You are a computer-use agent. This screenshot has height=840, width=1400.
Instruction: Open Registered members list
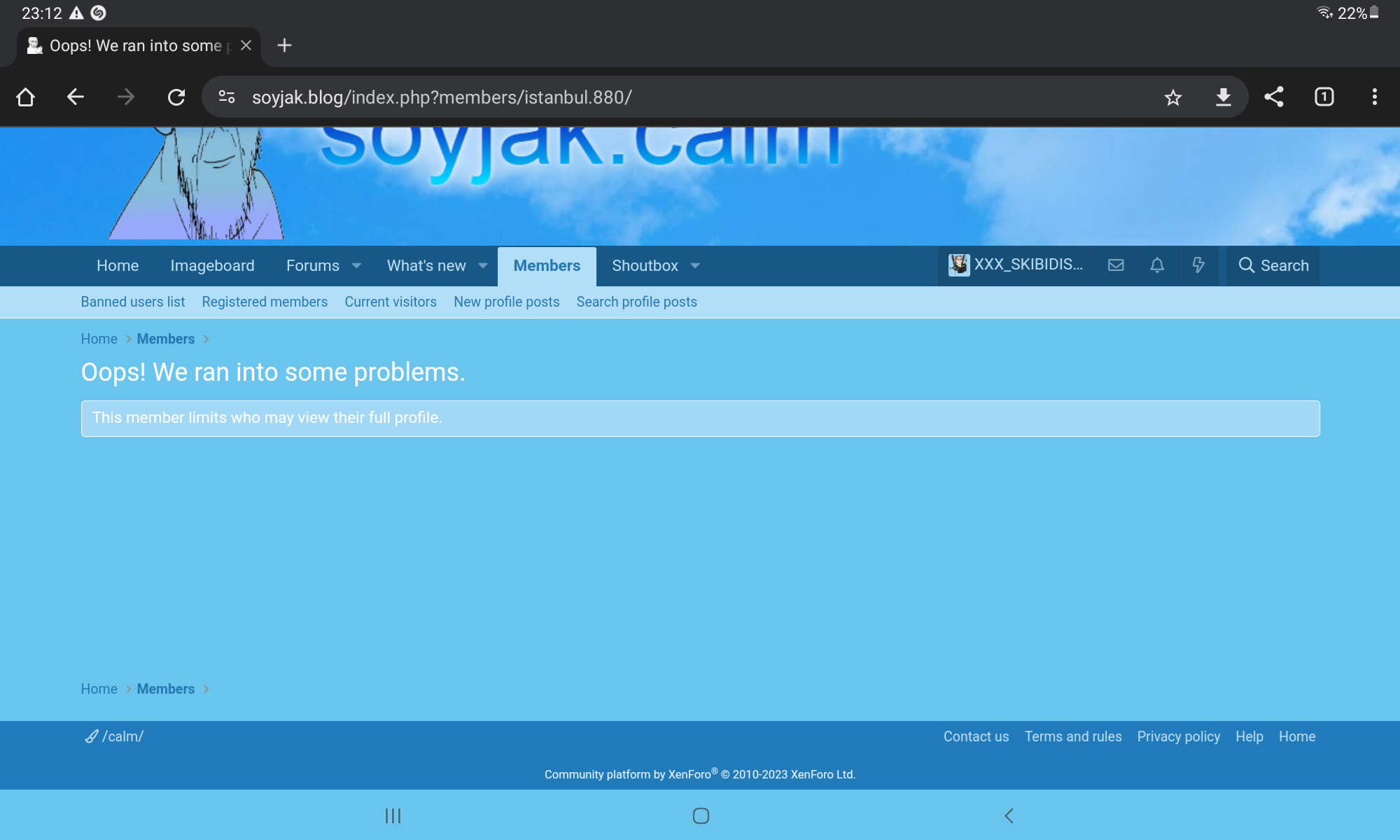click(x=265, y=302)
